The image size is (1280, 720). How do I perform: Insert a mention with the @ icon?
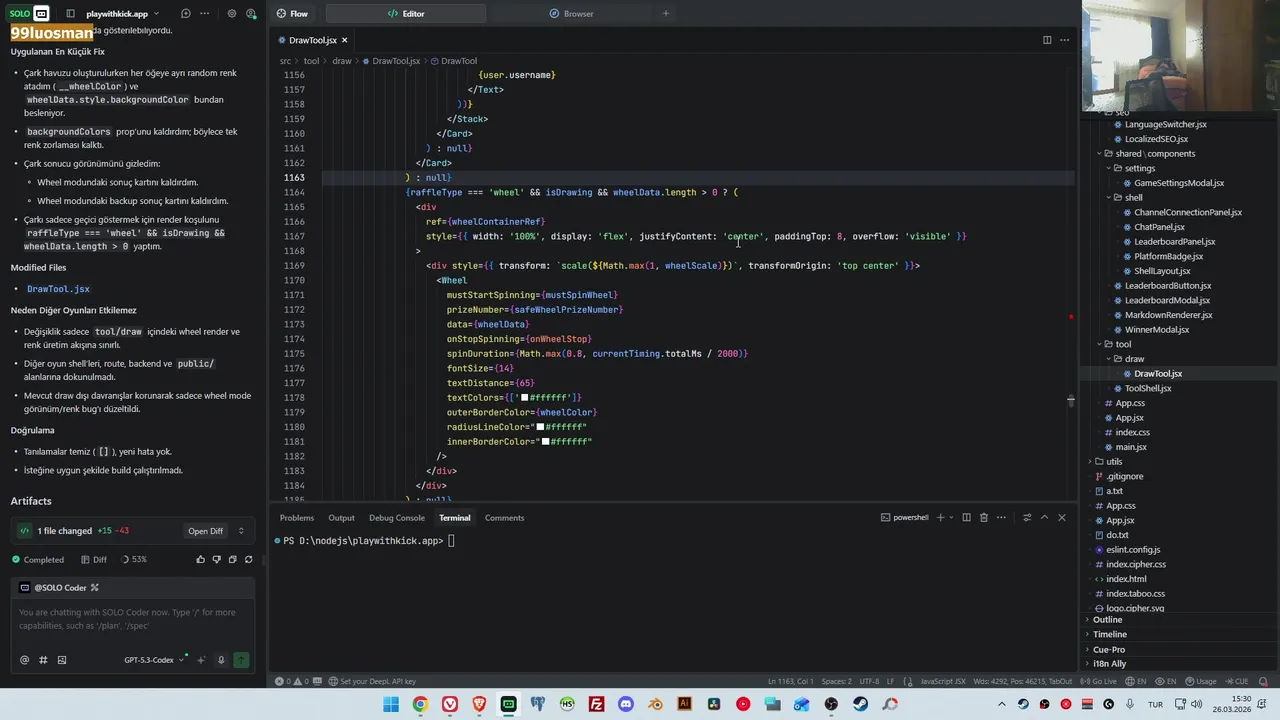[25, 660]
